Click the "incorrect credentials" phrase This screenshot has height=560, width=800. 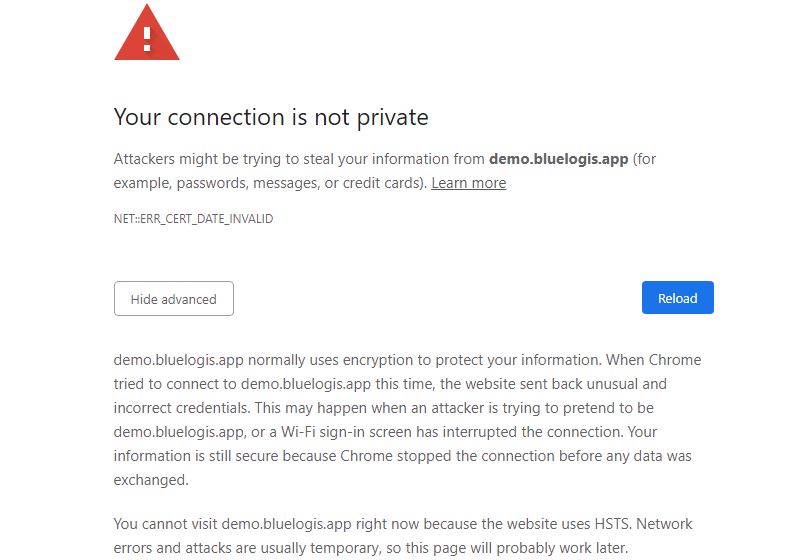(181, 408)
